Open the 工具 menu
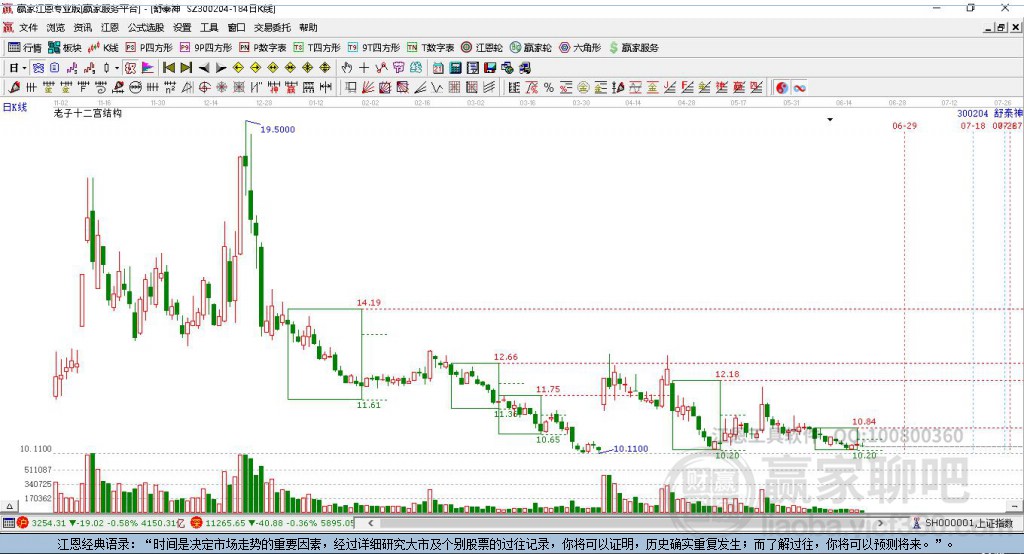 click(209, 27)
